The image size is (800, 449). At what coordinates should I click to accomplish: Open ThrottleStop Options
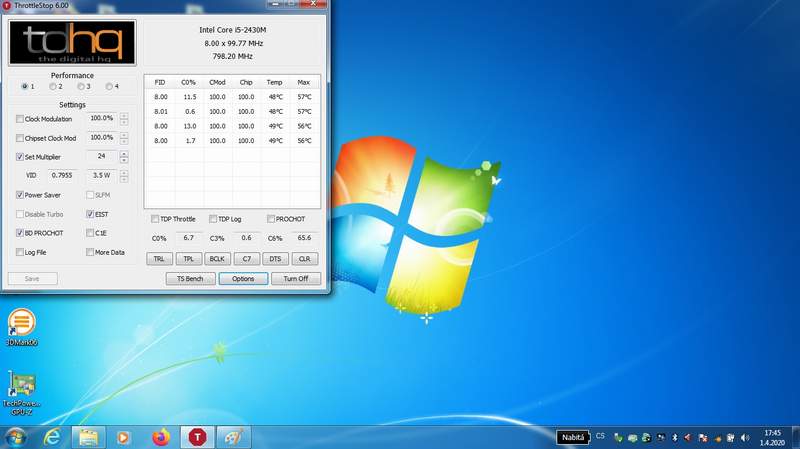click(x=243, y=279)
